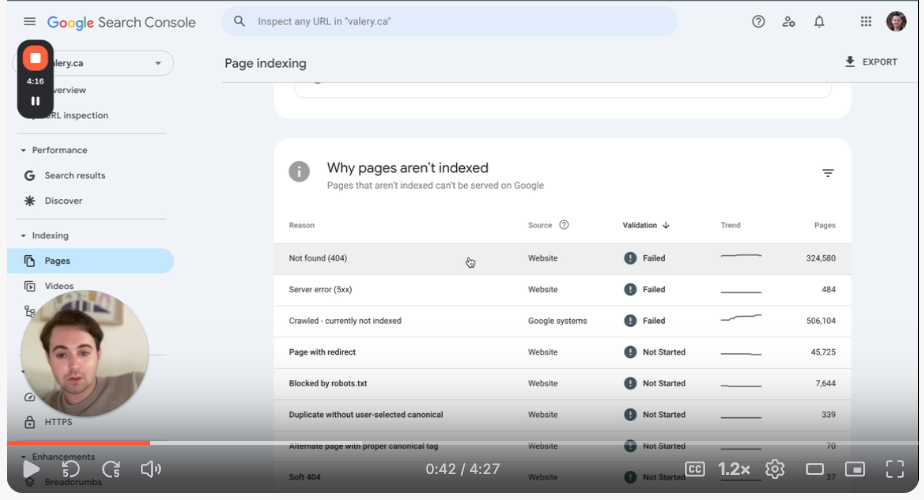Open the table filter icon
Image resolution: width=924 pixels, height=500 pixels.
click(828, 173)
